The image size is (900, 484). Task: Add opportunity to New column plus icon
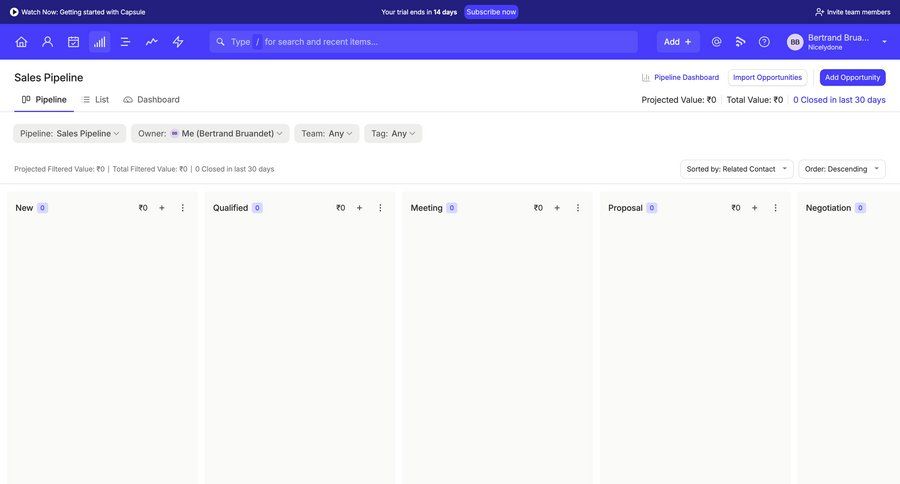point(162,208)
